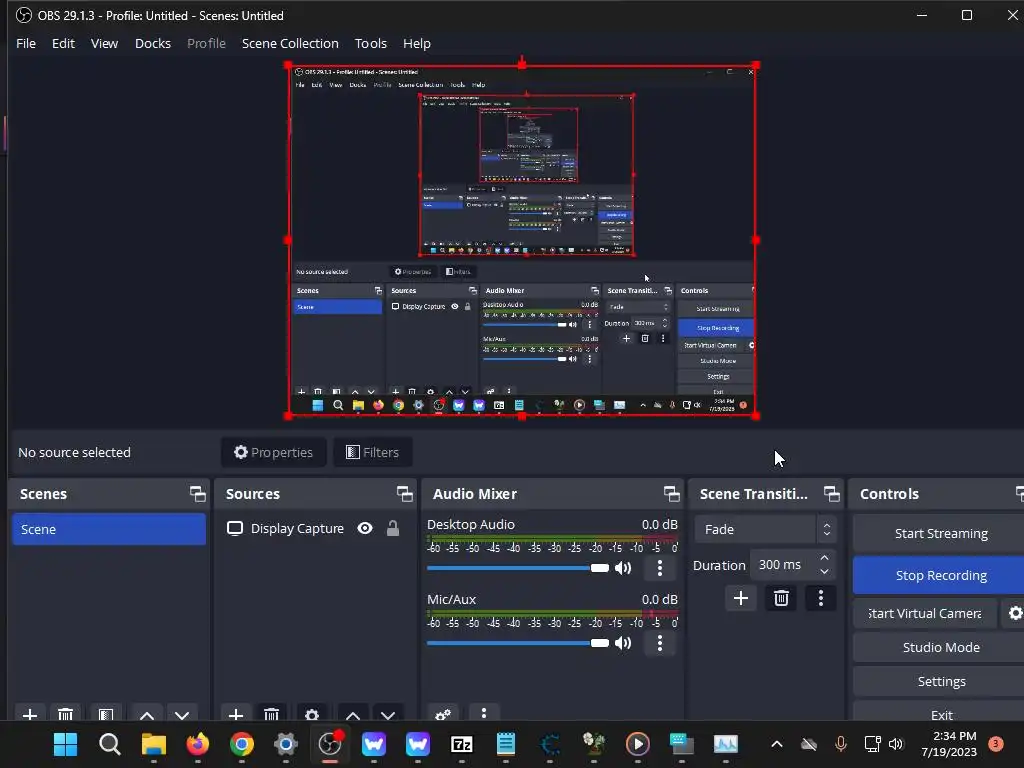Pop out the Audio Mixer dock
The image size is (1024, 768).
(x=671, y=494)
